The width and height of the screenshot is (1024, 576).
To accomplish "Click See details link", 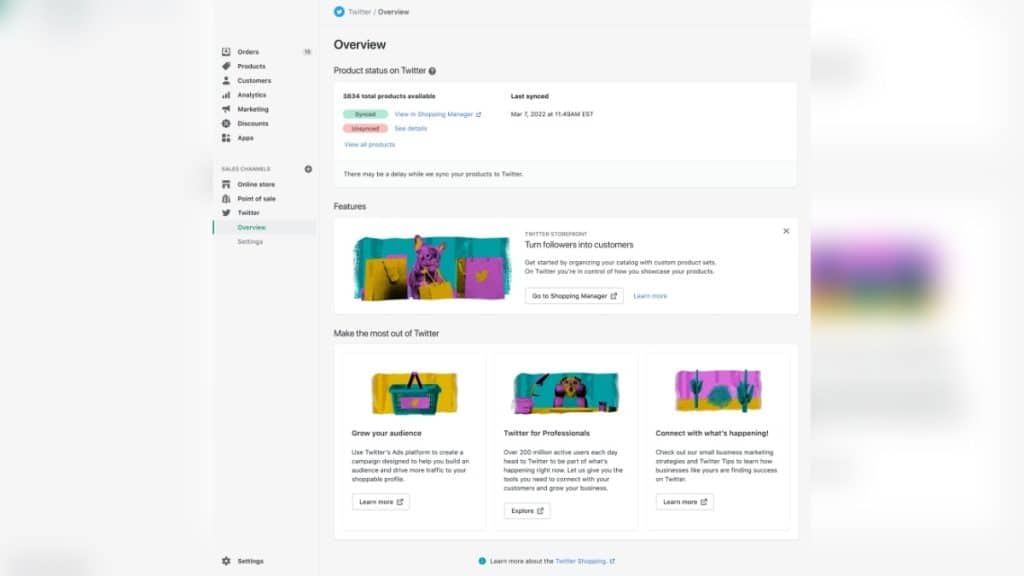I will pos(411,129).
